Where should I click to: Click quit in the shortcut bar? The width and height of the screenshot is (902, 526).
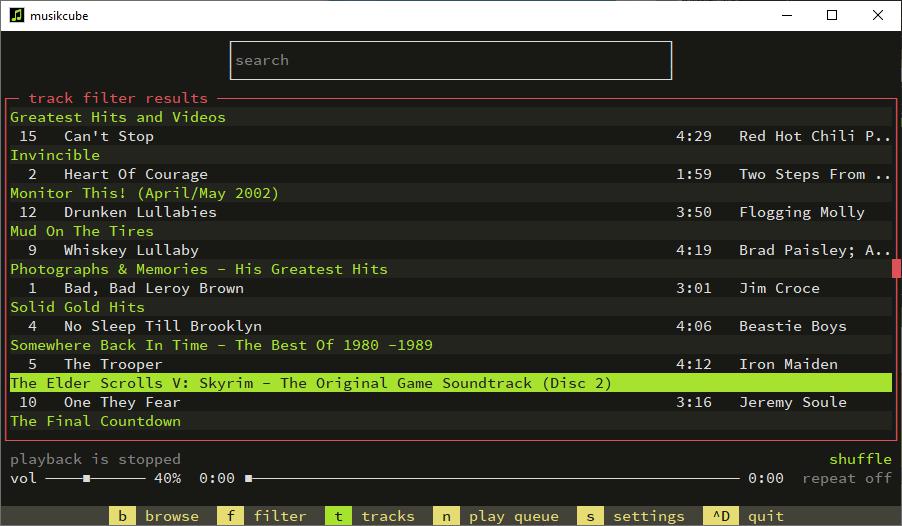pyautogui.click(x=744, y=516)
